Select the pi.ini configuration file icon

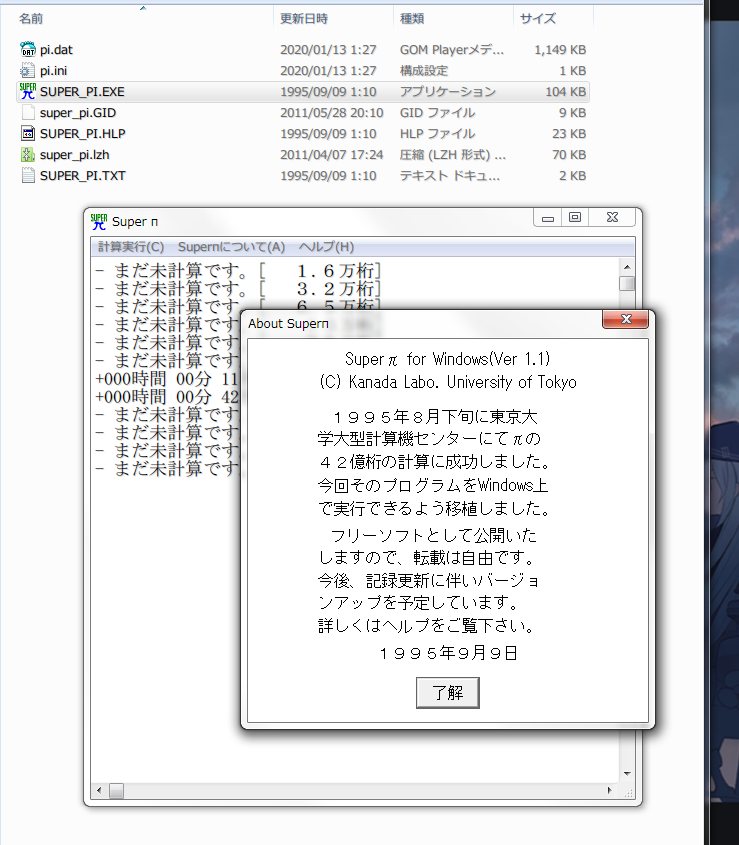coord(28,70)
